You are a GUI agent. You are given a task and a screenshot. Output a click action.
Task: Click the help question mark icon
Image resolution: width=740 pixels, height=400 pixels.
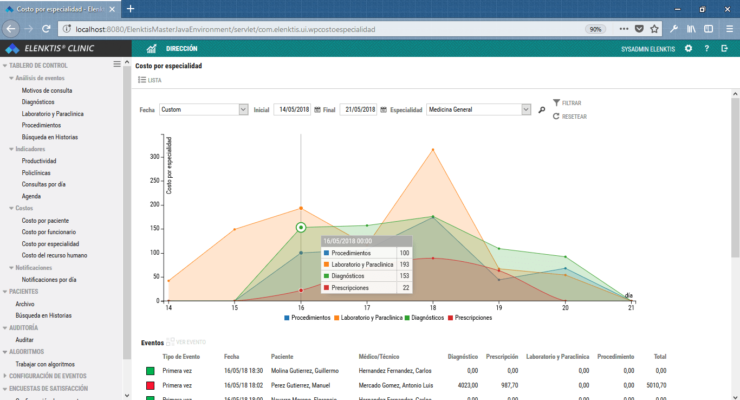(x=706, y=48)
